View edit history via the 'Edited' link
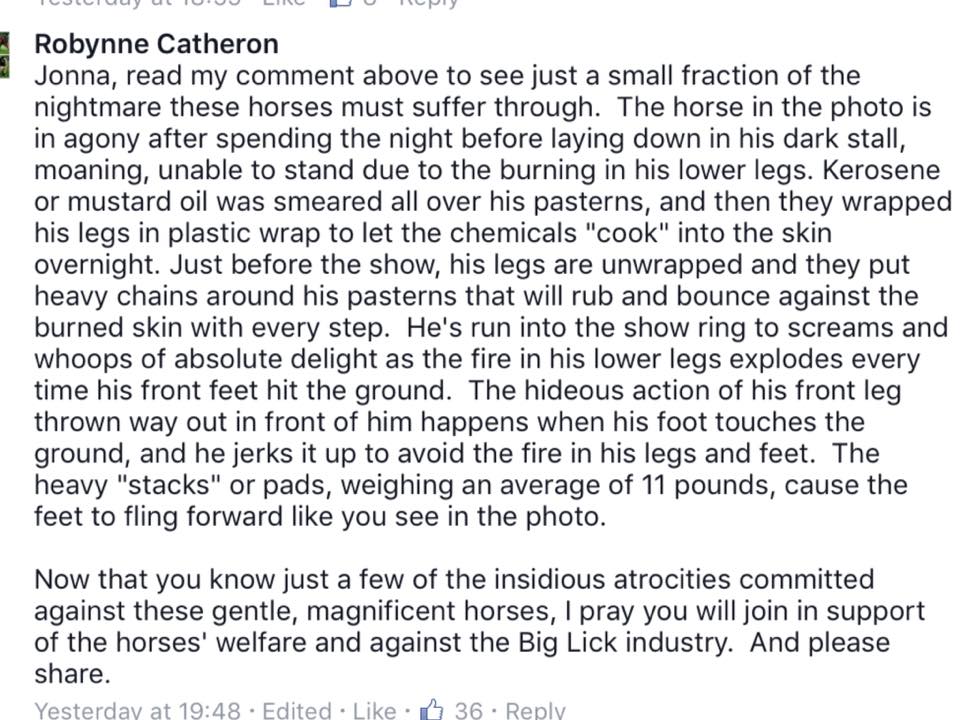The image size is (960, 720). (x=296, y=710)
